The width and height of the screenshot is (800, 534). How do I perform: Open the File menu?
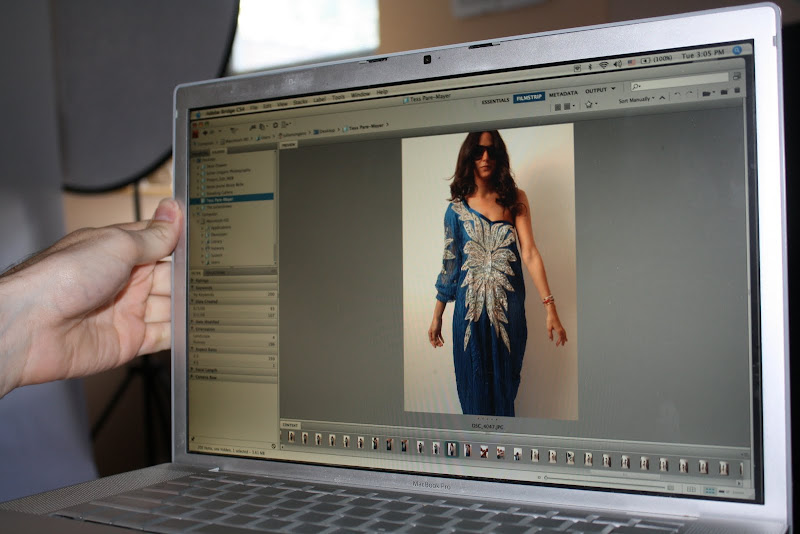[x=254, y=107]
